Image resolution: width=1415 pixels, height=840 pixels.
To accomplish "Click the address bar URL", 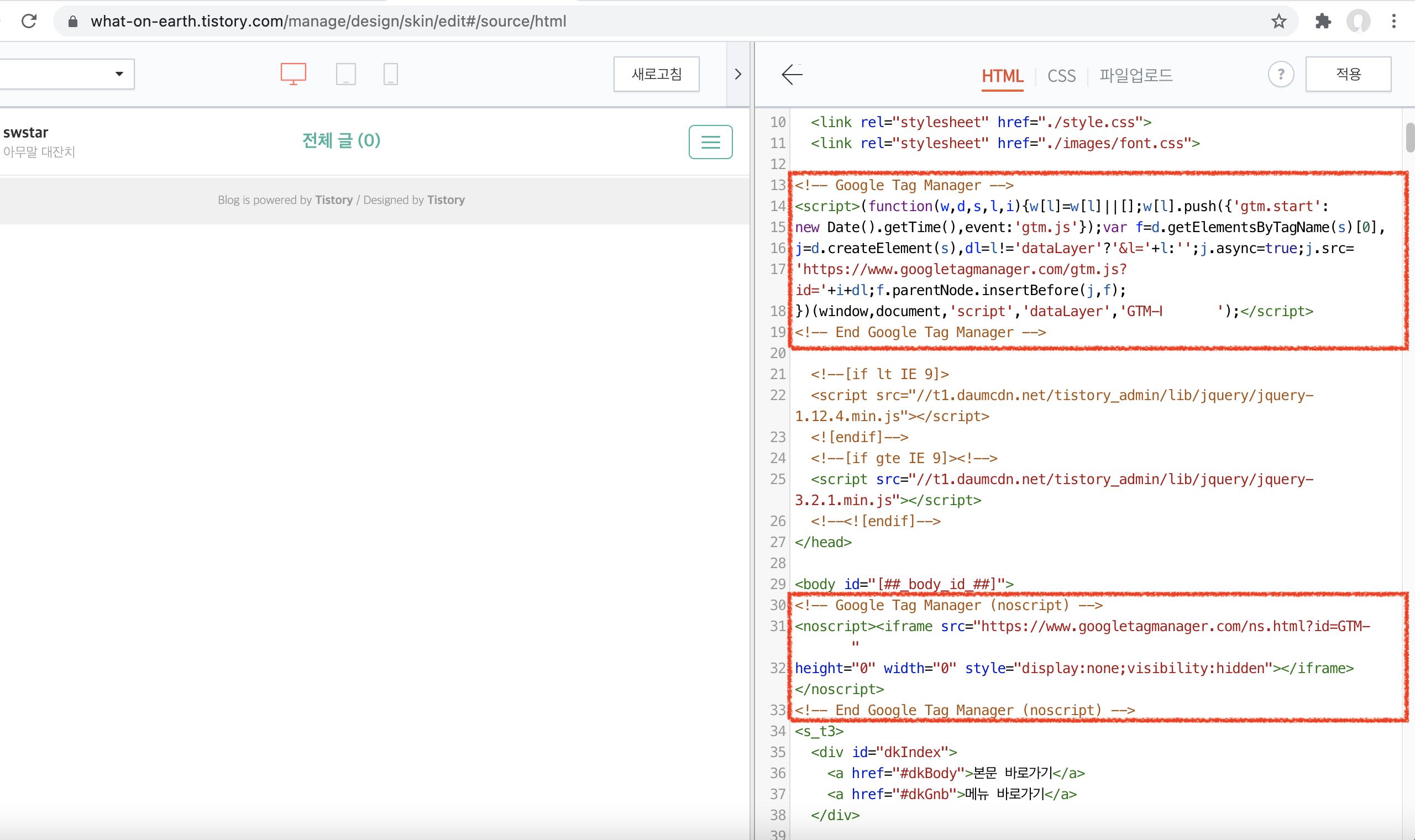I will (x=328, y=22).
